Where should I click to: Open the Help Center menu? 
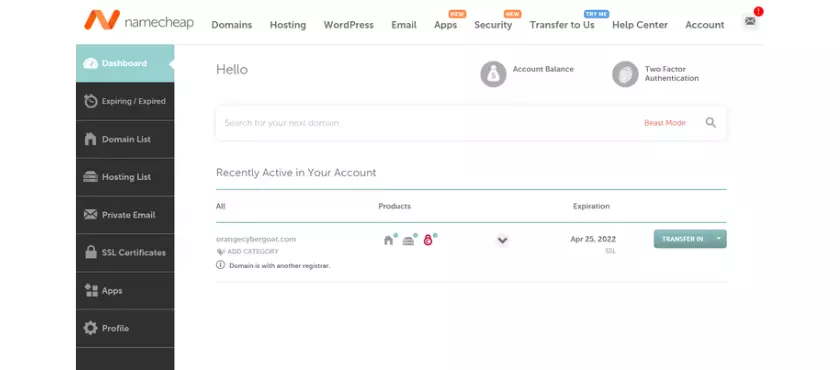640,25
